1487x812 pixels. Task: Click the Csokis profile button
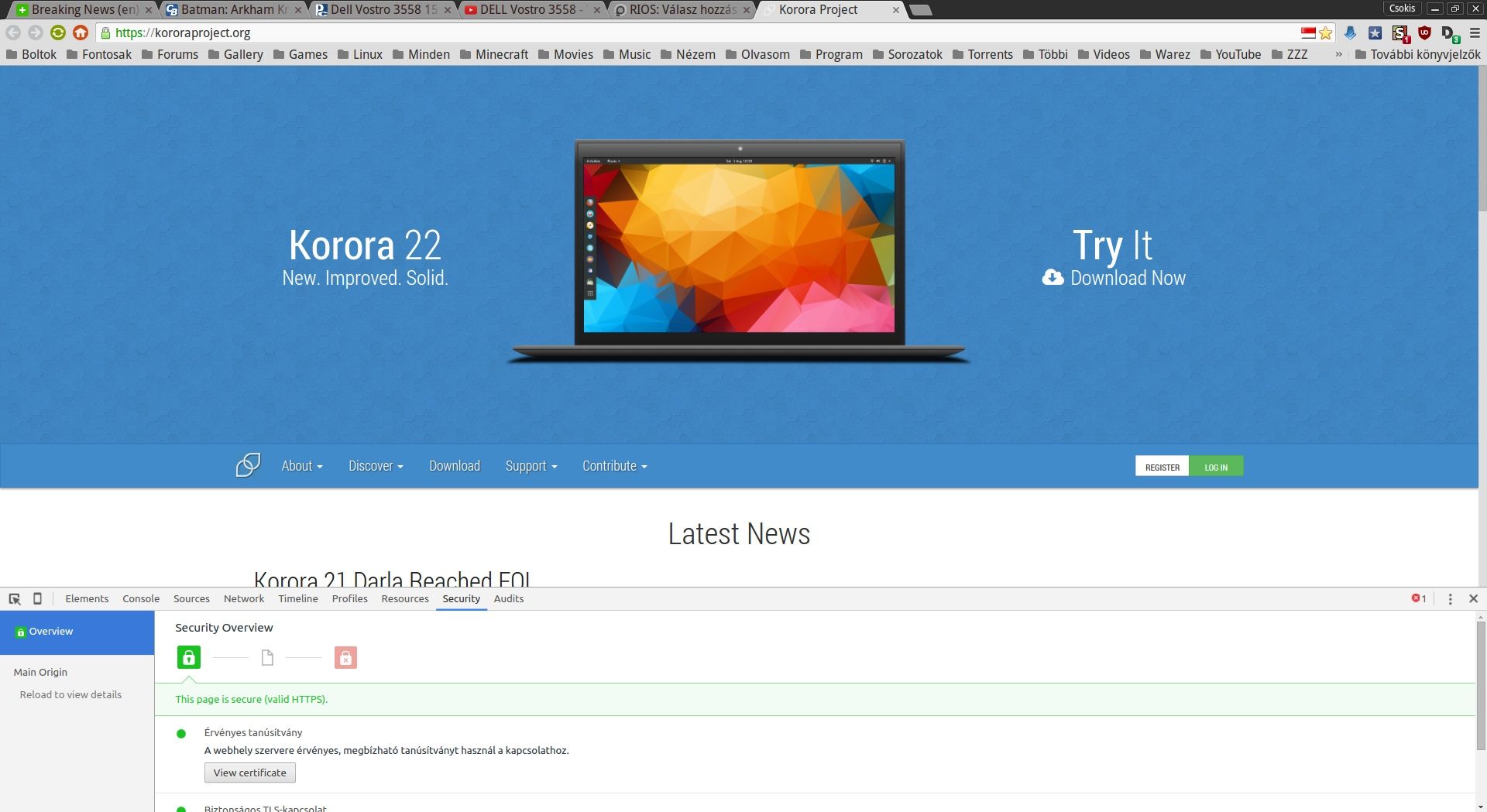coord(1402,9)
